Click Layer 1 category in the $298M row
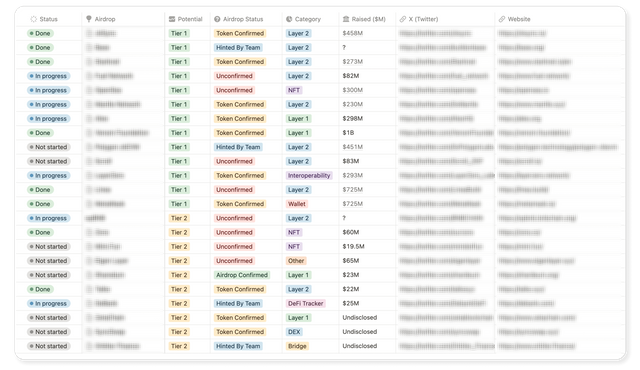This screenshot has height=370, width=640. 298,119
